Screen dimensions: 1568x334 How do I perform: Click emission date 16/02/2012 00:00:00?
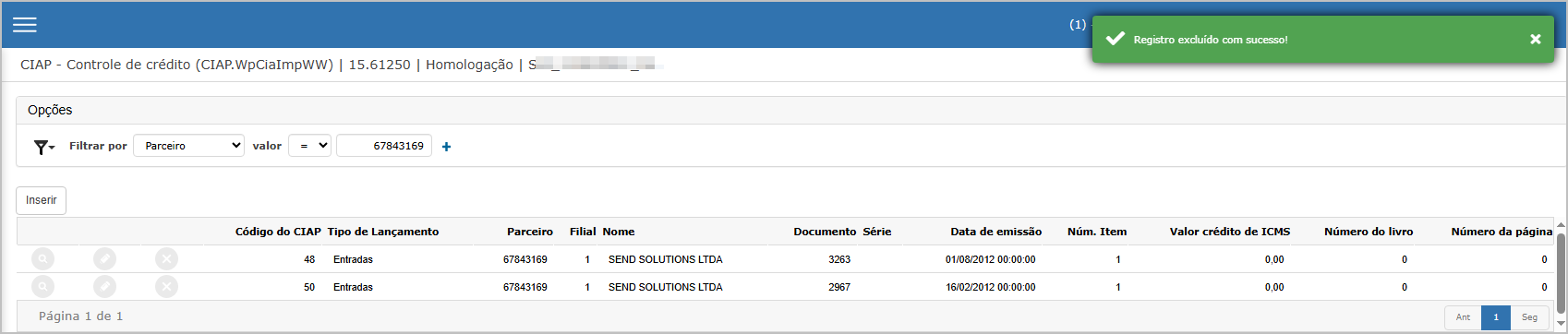(x=990, y=287)
